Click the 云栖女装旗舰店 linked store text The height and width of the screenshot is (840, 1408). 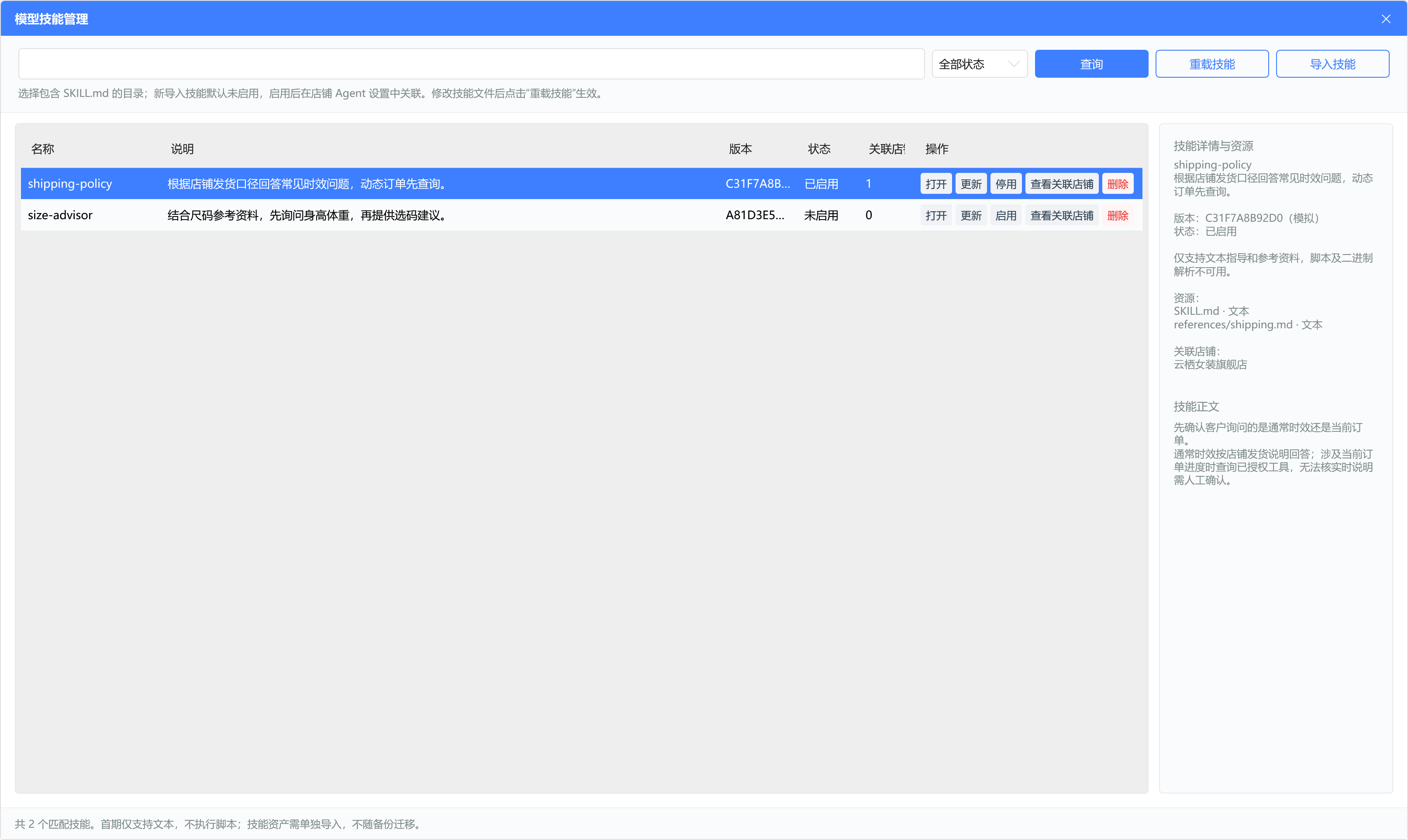(x=1210, y=365)
